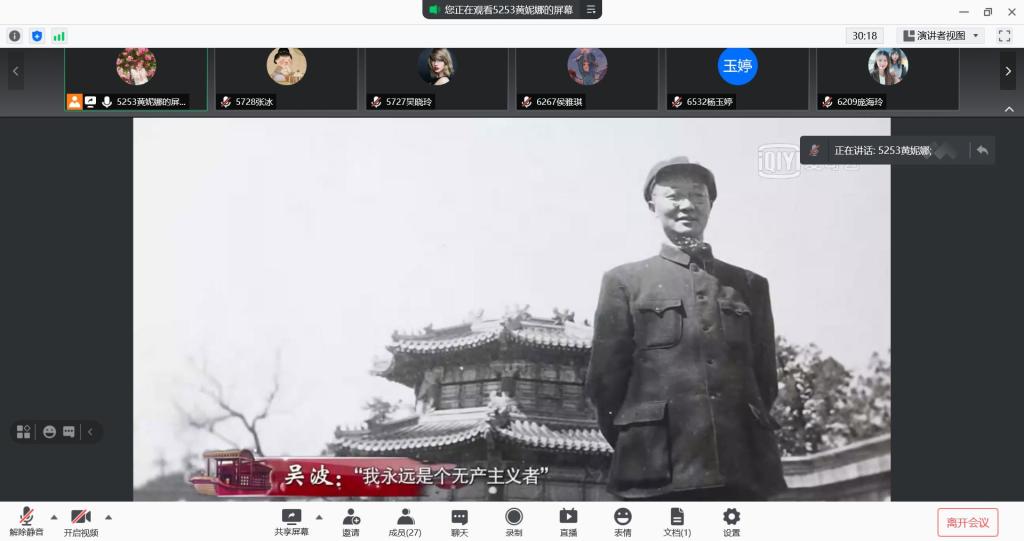Open the 表情 emoji reactions
The image size is (1024, 541).
click(622, 521)
